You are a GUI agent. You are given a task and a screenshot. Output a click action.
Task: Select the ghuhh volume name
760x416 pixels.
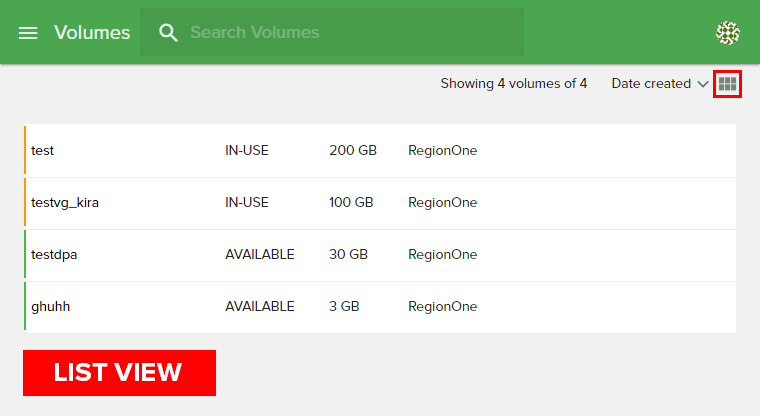[x=50, y=307]
